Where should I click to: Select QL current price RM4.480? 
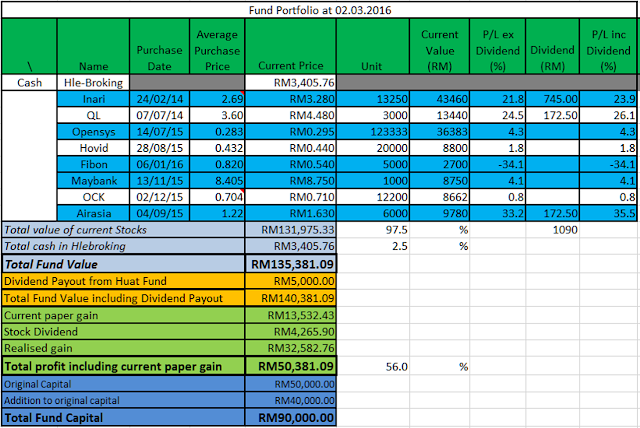point(291,115)
